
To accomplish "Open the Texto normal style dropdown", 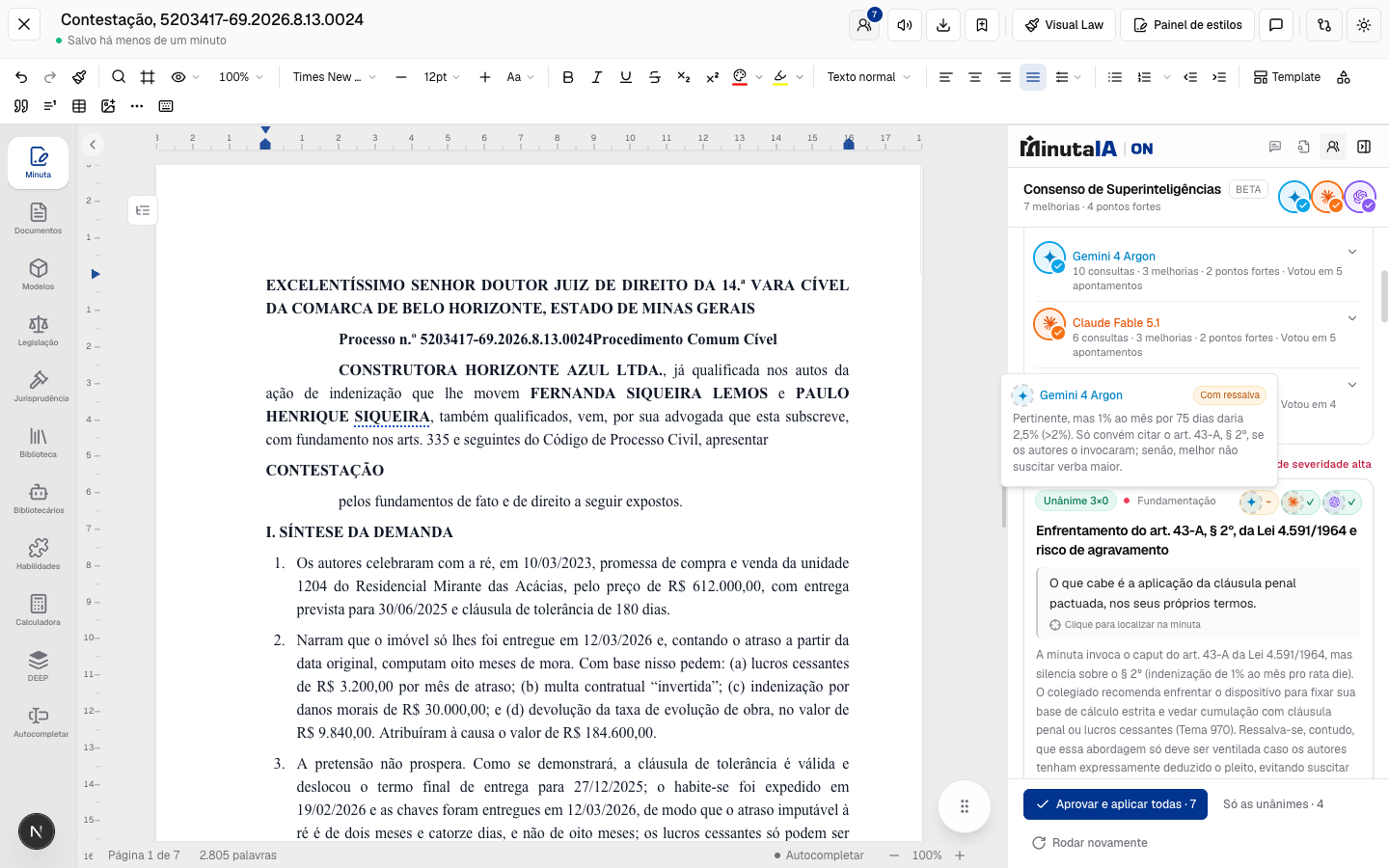I will pyautogui.click(x=868, y=77).
